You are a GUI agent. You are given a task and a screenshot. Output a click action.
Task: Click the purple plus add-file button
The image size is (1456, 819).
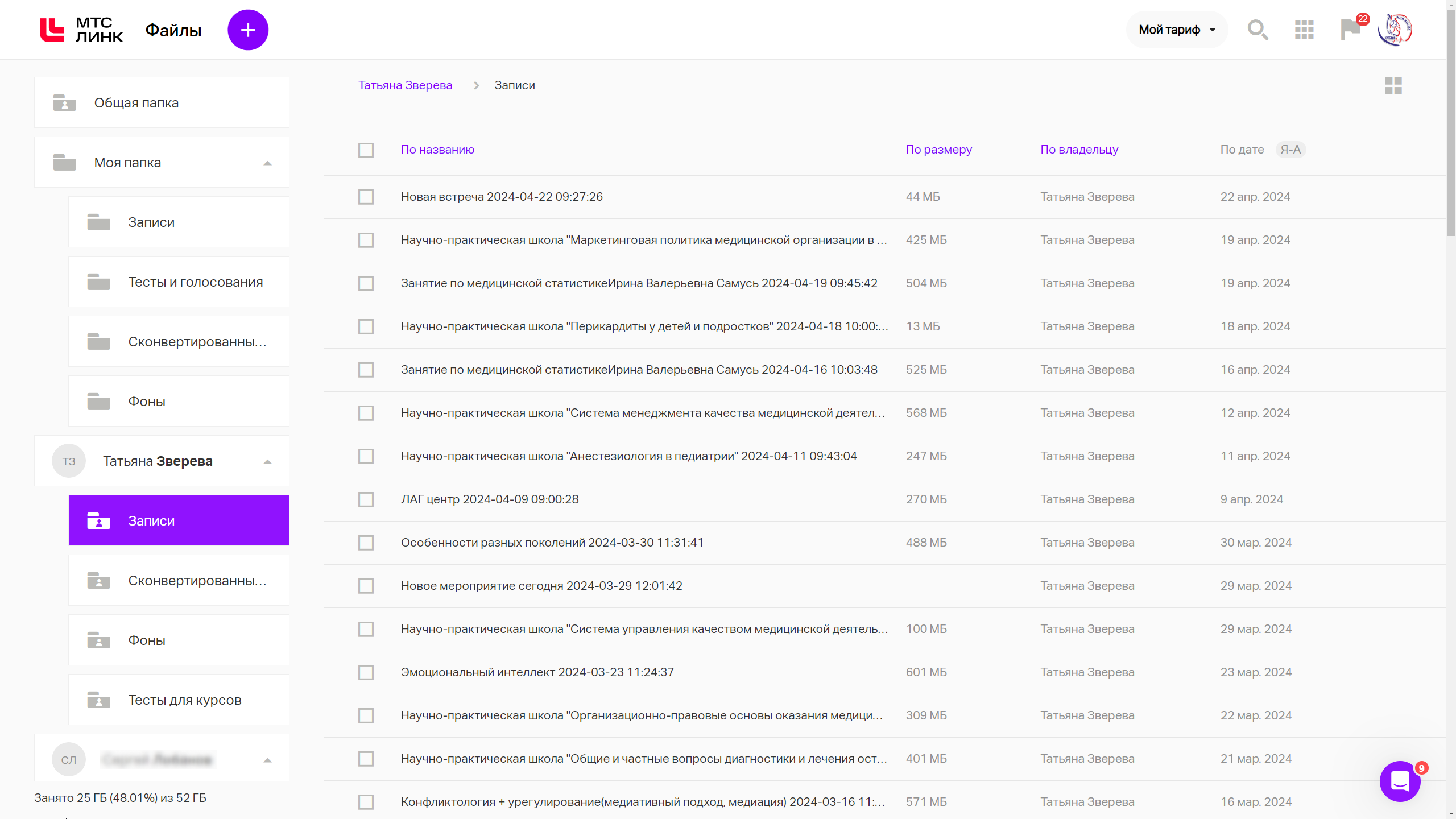[248, 30]
